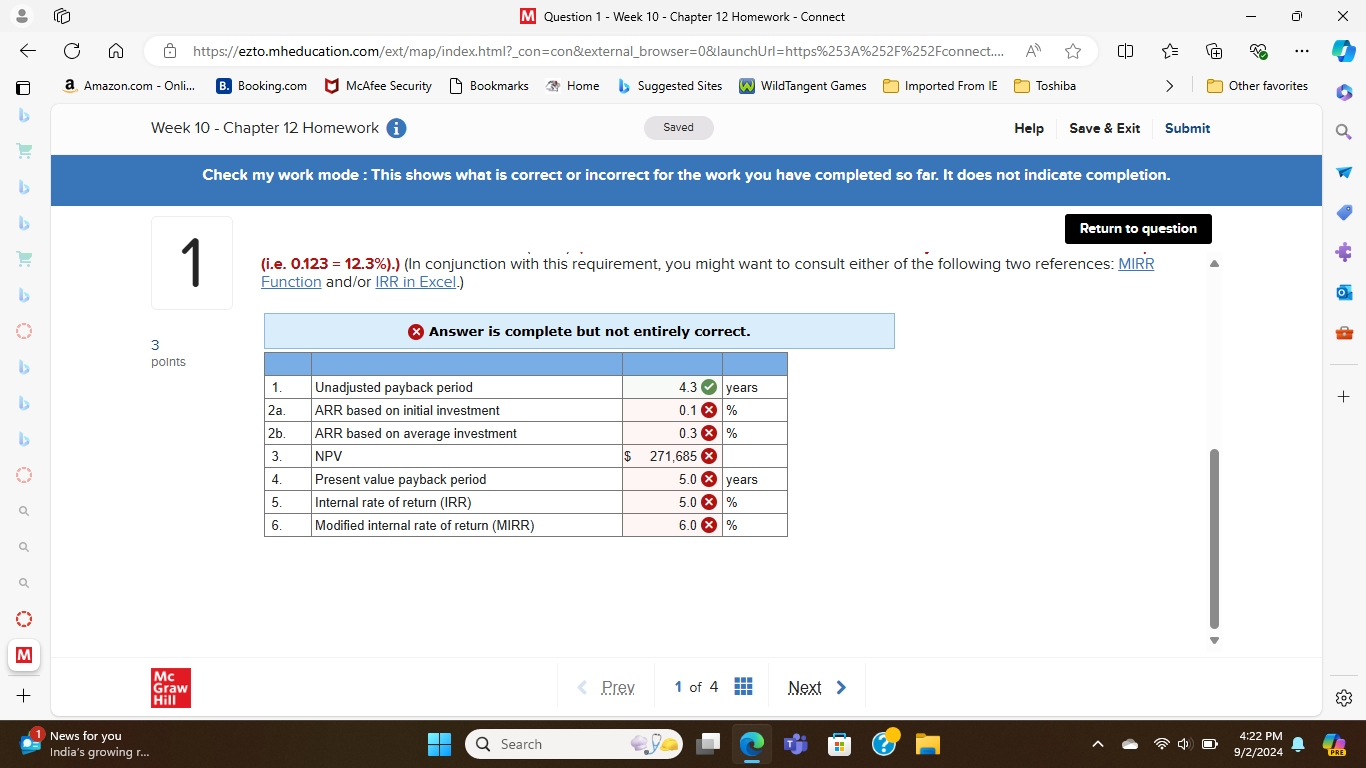Open sidebar settings gear icon

1344,697
